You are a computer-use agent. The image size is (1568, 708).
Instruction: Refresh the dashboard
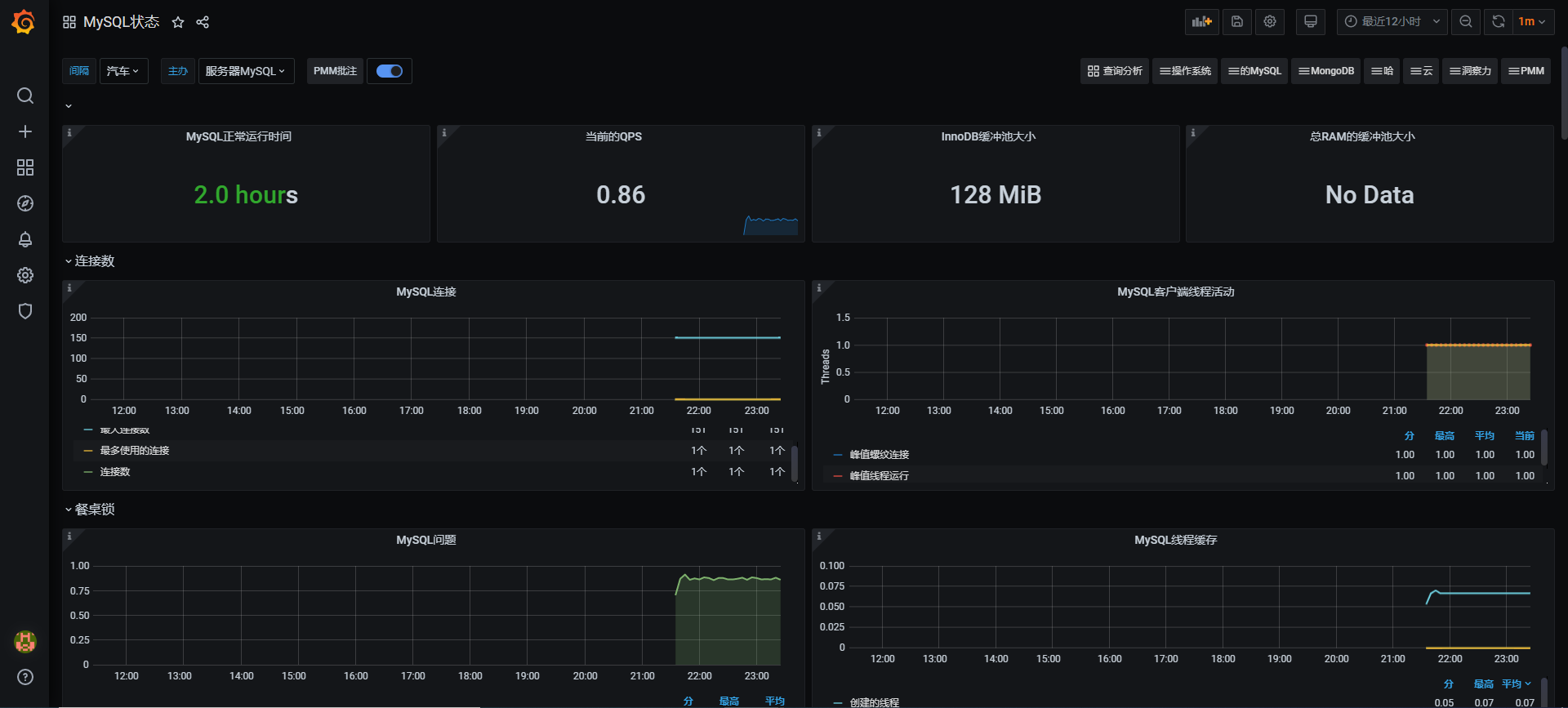tap(1499, 22)
